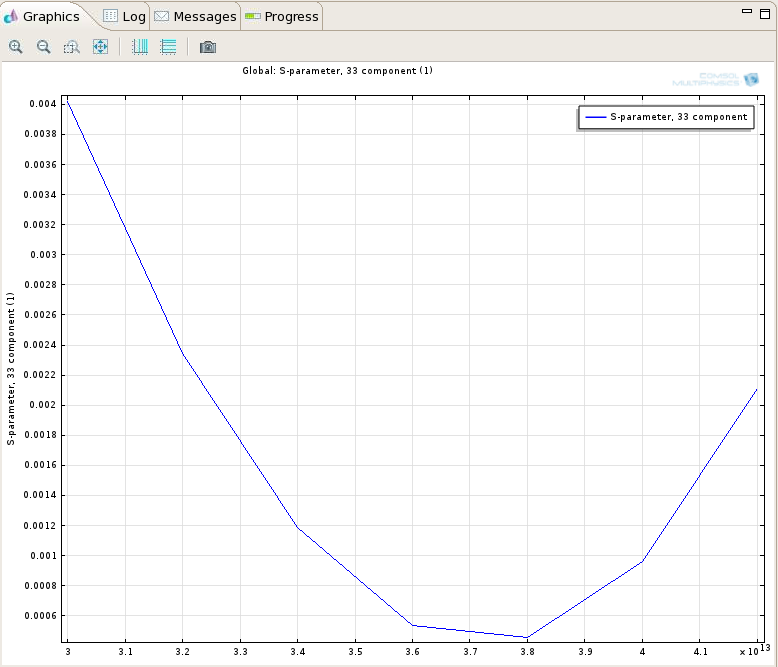Maximize the Graphics panel
The image size is (778, 667).
765,11
